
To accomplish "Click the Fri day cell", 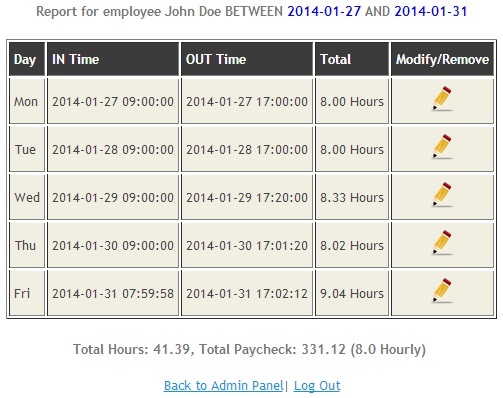I will point(27,293).
